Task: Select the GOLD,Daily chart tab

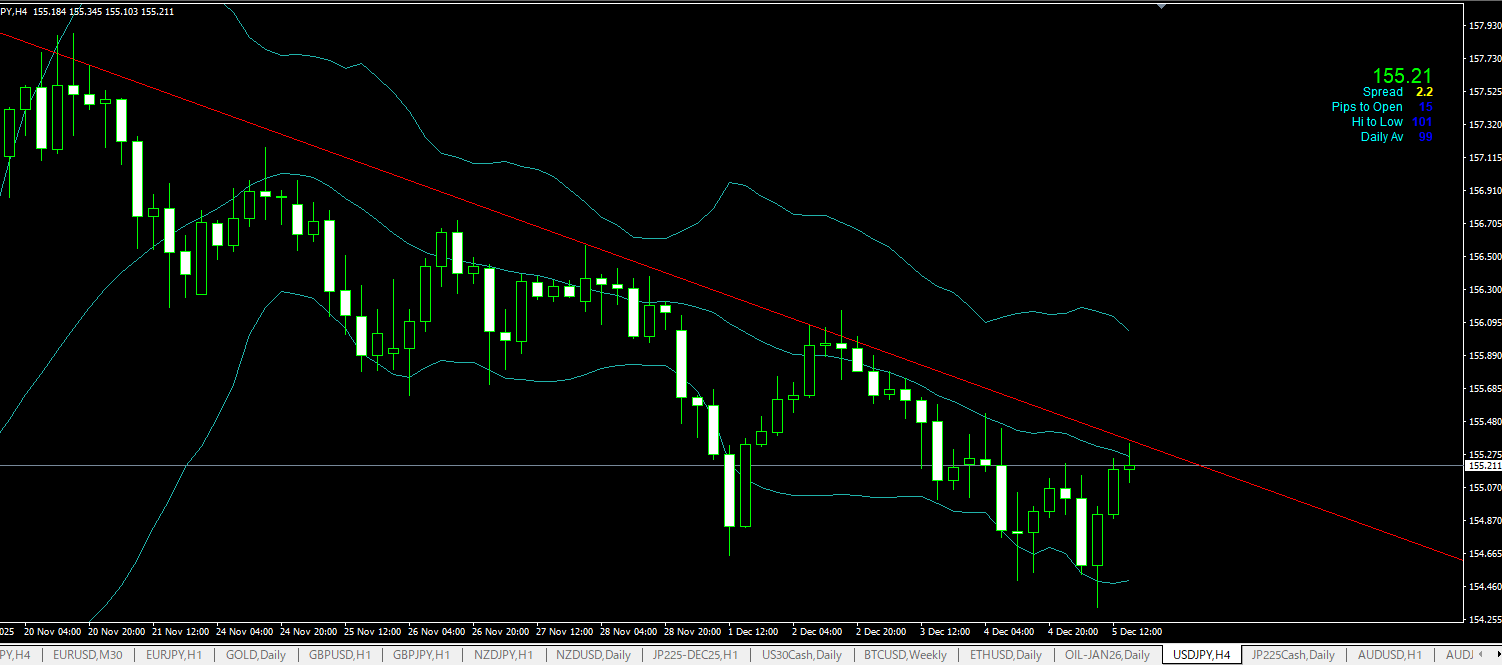Action: tap(256, 655)
